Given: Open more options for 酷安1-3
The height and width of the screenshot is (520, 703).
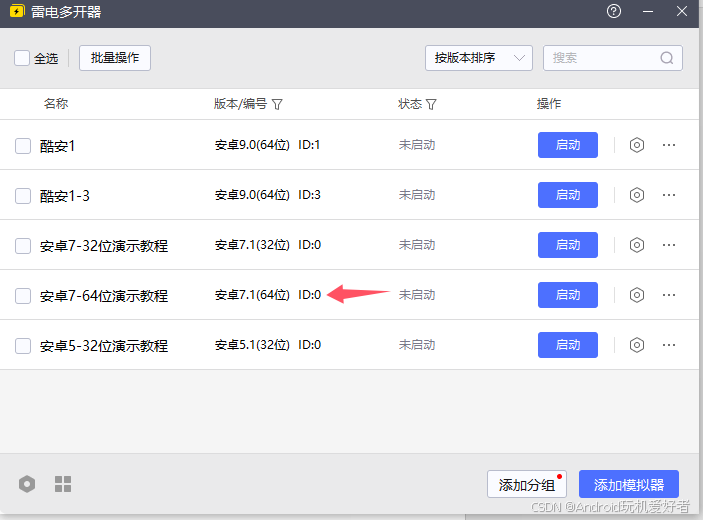Looking at the screenshot, I should pos(669,195).
